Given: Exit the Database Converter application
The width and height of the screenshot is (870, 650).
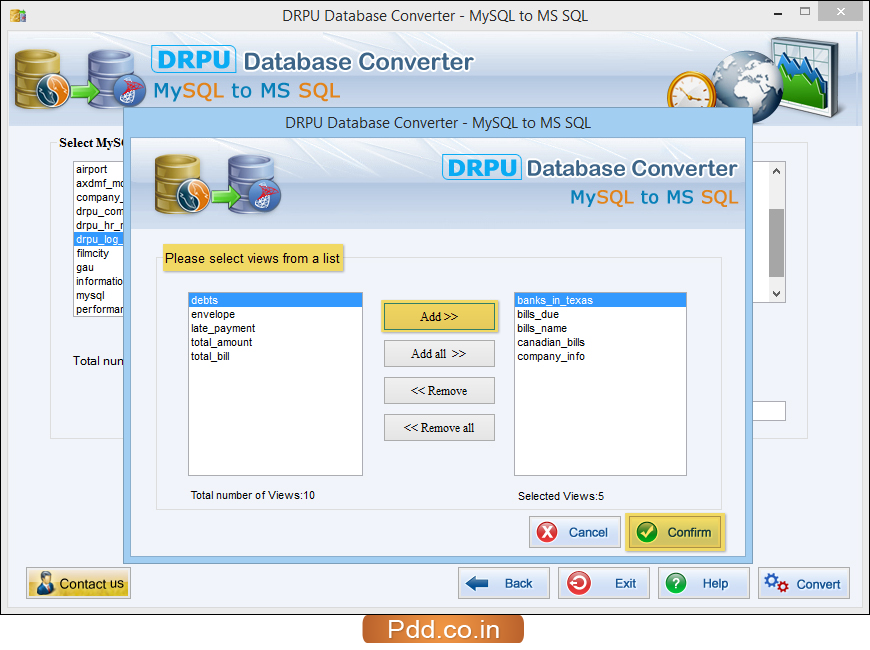Looking at the screenshot, I should coord(604,583).
